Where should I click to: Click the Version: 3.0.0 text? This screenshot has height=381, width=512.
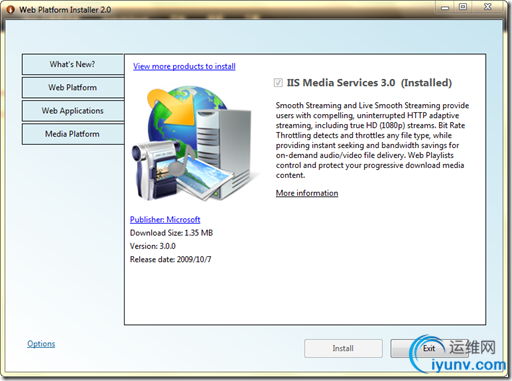click(x=153, y=246)
